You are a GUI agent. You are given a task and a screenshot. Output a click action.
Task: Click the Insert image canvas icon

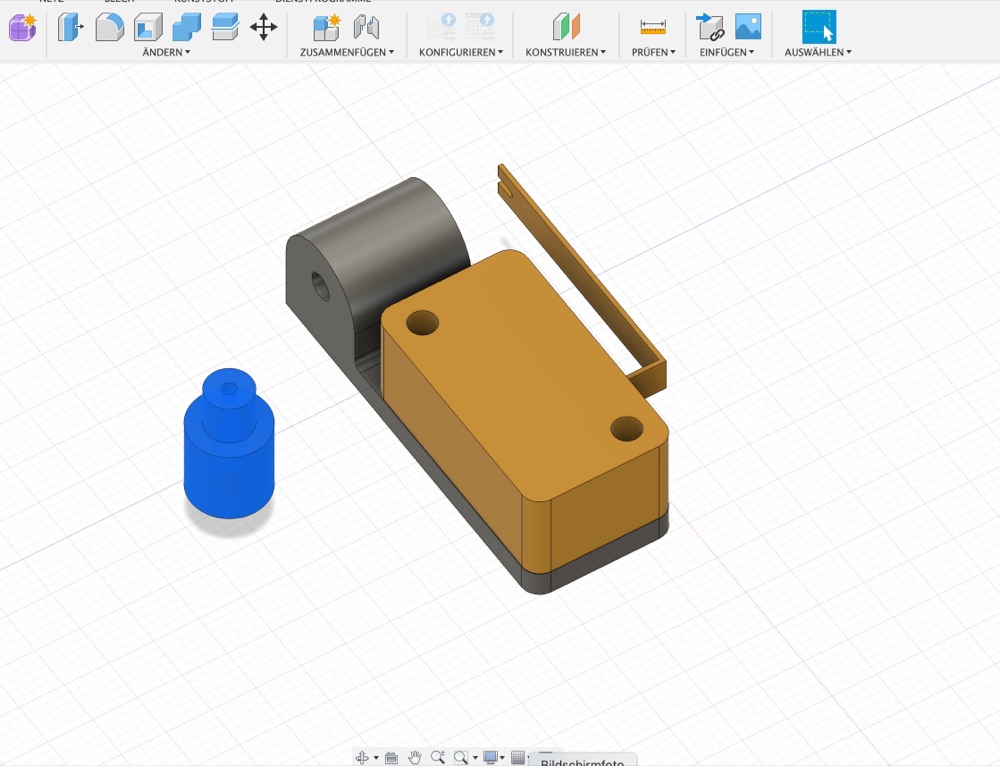748,27
